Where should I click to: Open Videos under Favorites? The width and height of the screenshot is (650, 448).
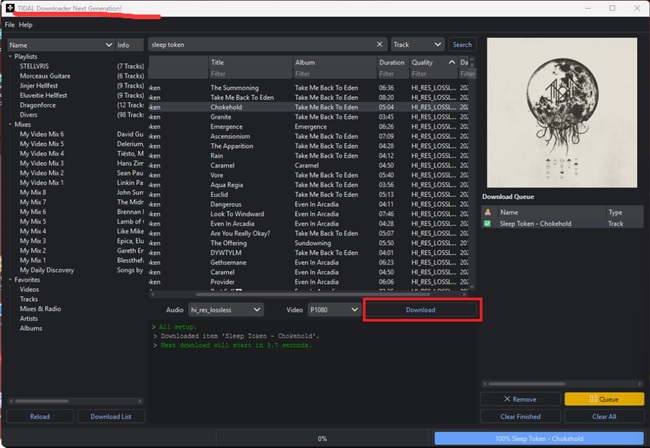pos(29,290)
